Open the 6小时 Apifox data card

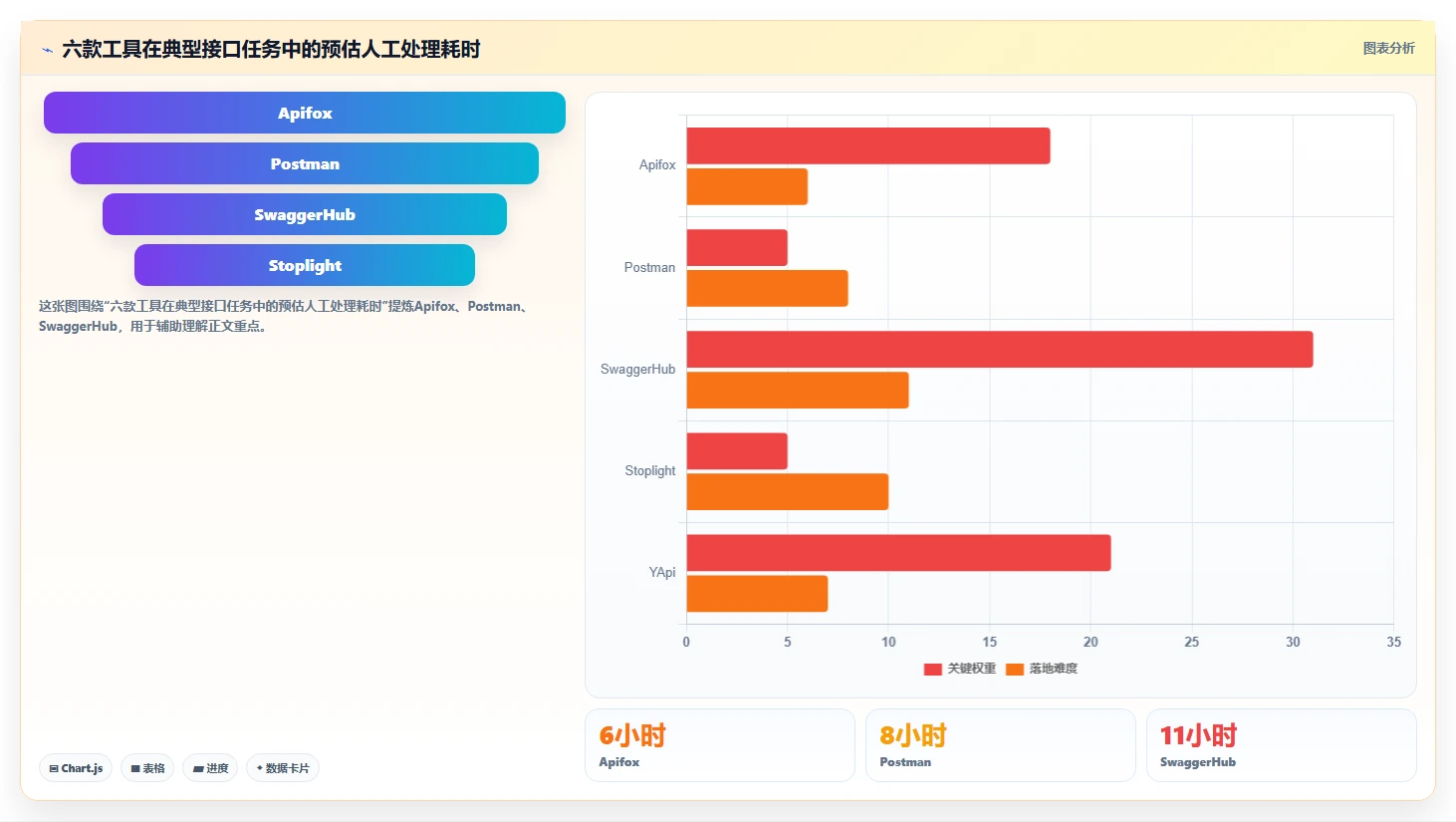tap(719, 745)
